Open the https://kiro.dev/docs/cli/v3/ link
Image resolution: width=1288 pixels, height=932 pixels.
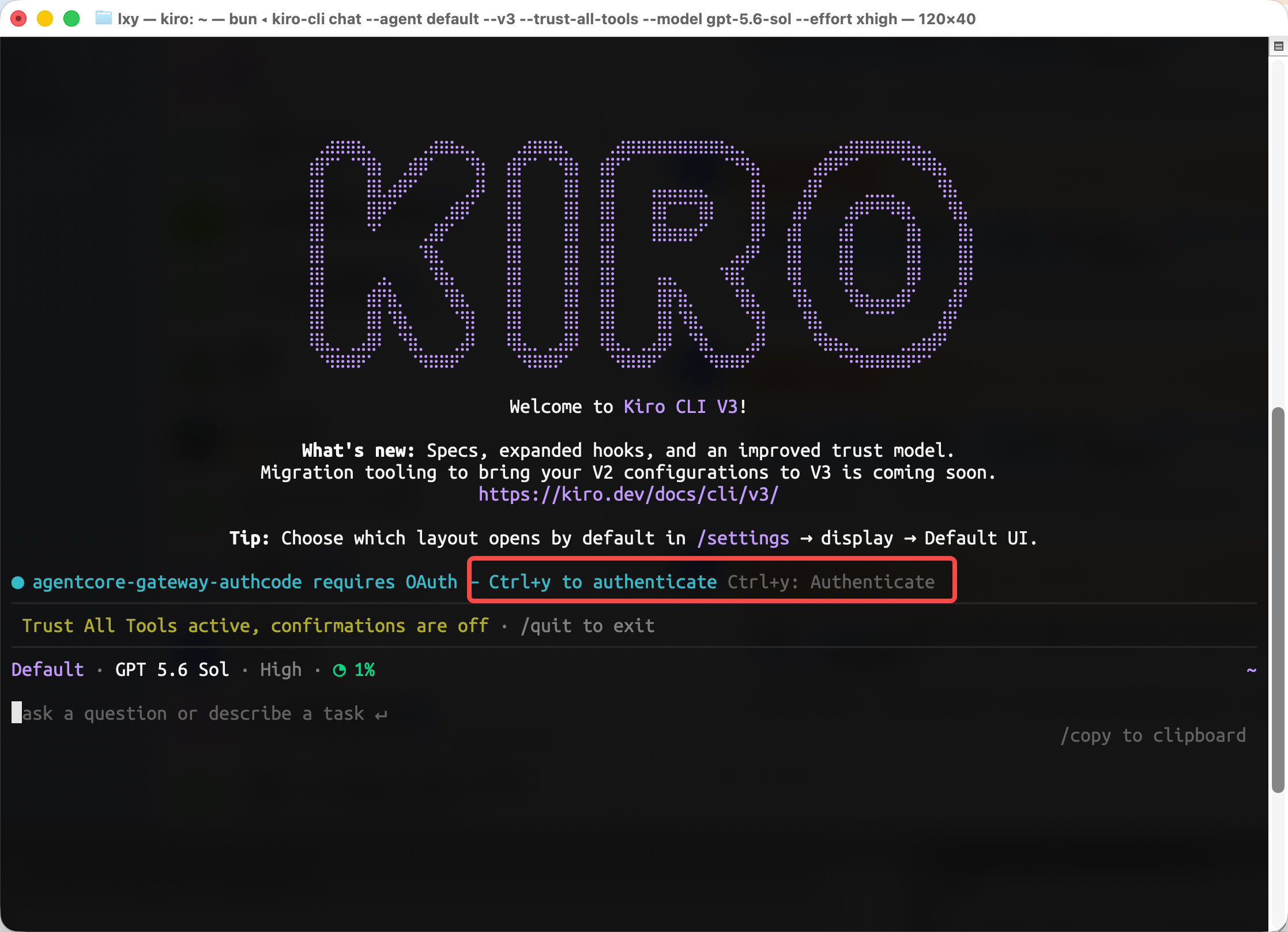(628, 494)
